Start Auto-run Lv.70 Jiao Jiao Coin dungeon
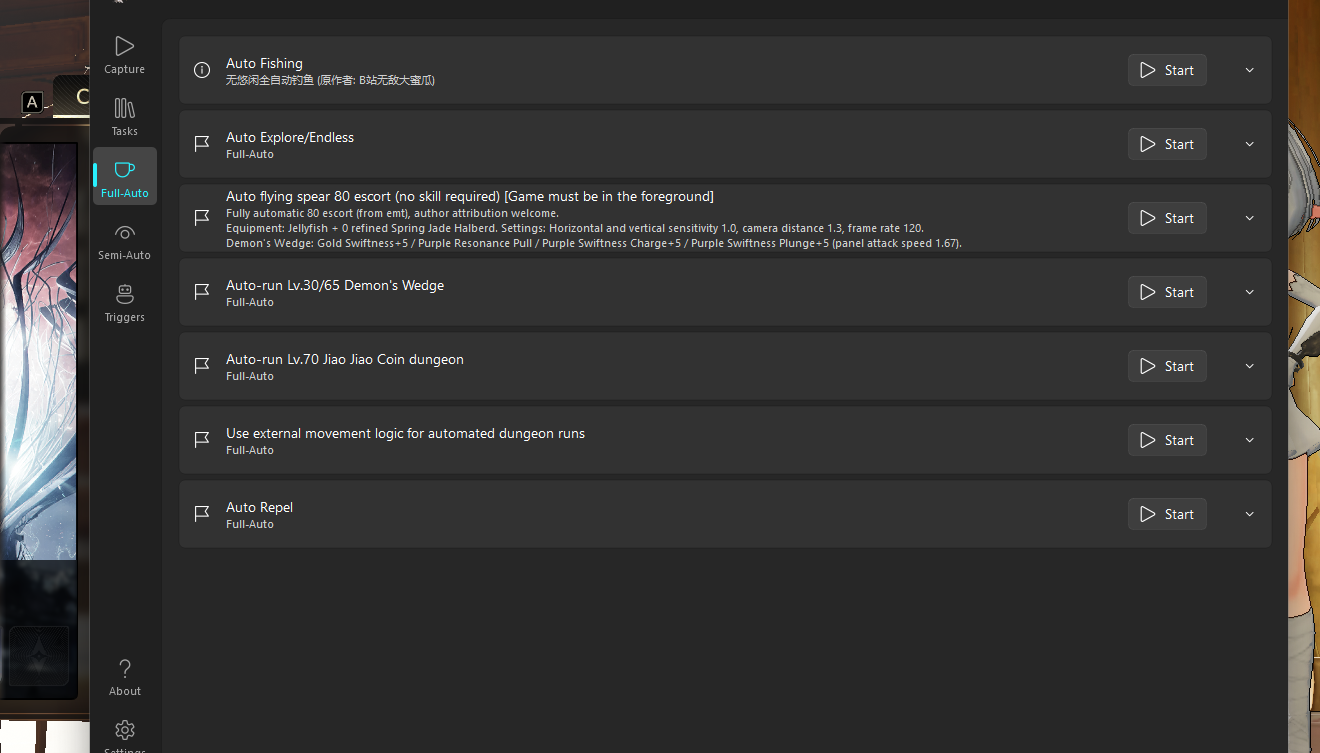 tap(1167, 366)
